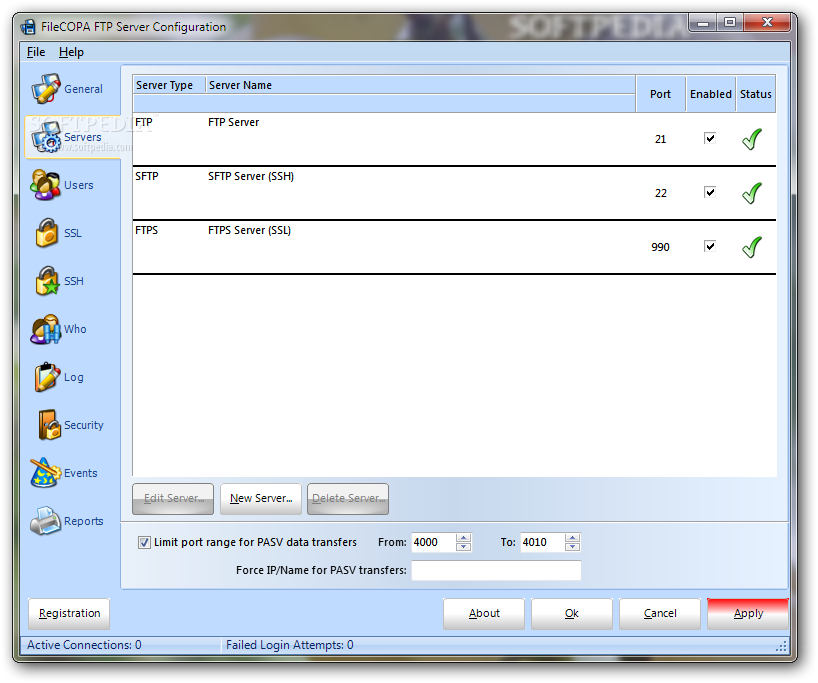The width and height of the screenshot is (818, 683).
Task: Select the Servers sidebar icon
Action: [x=45, y=137]
